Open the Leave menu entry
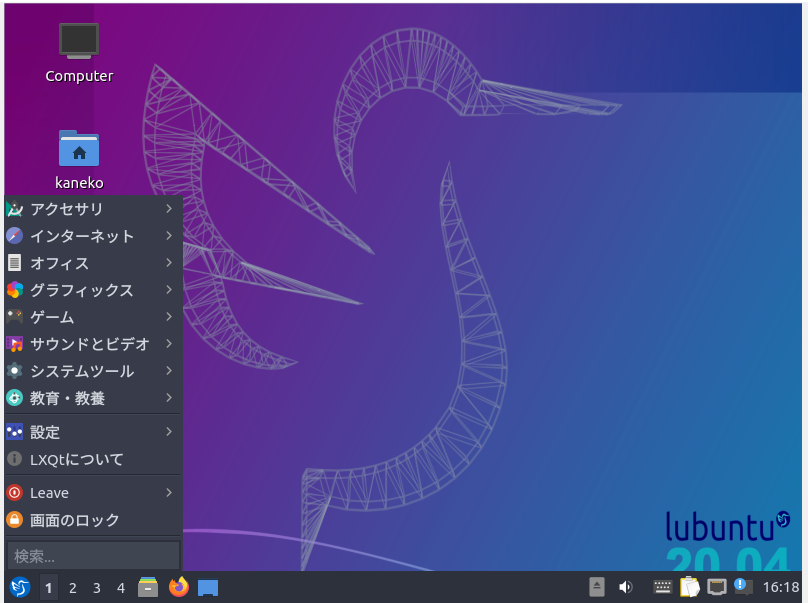 93,493
